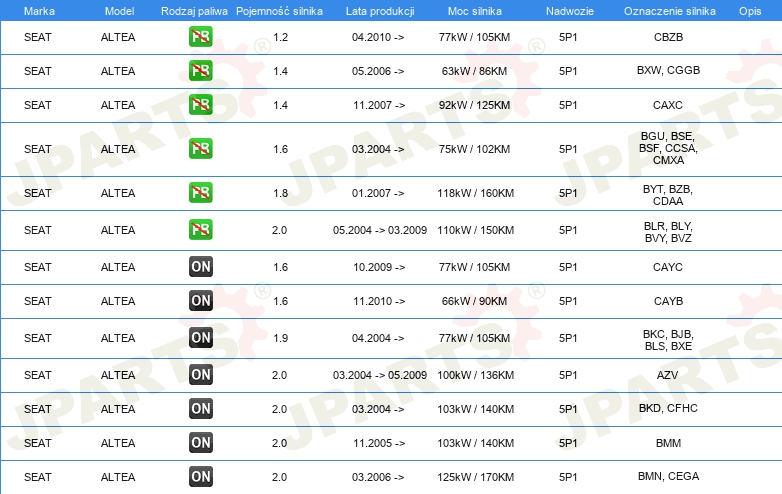Click the production date 11.2007 -> cell
The image size is (782, 494).
click(379, 105)
